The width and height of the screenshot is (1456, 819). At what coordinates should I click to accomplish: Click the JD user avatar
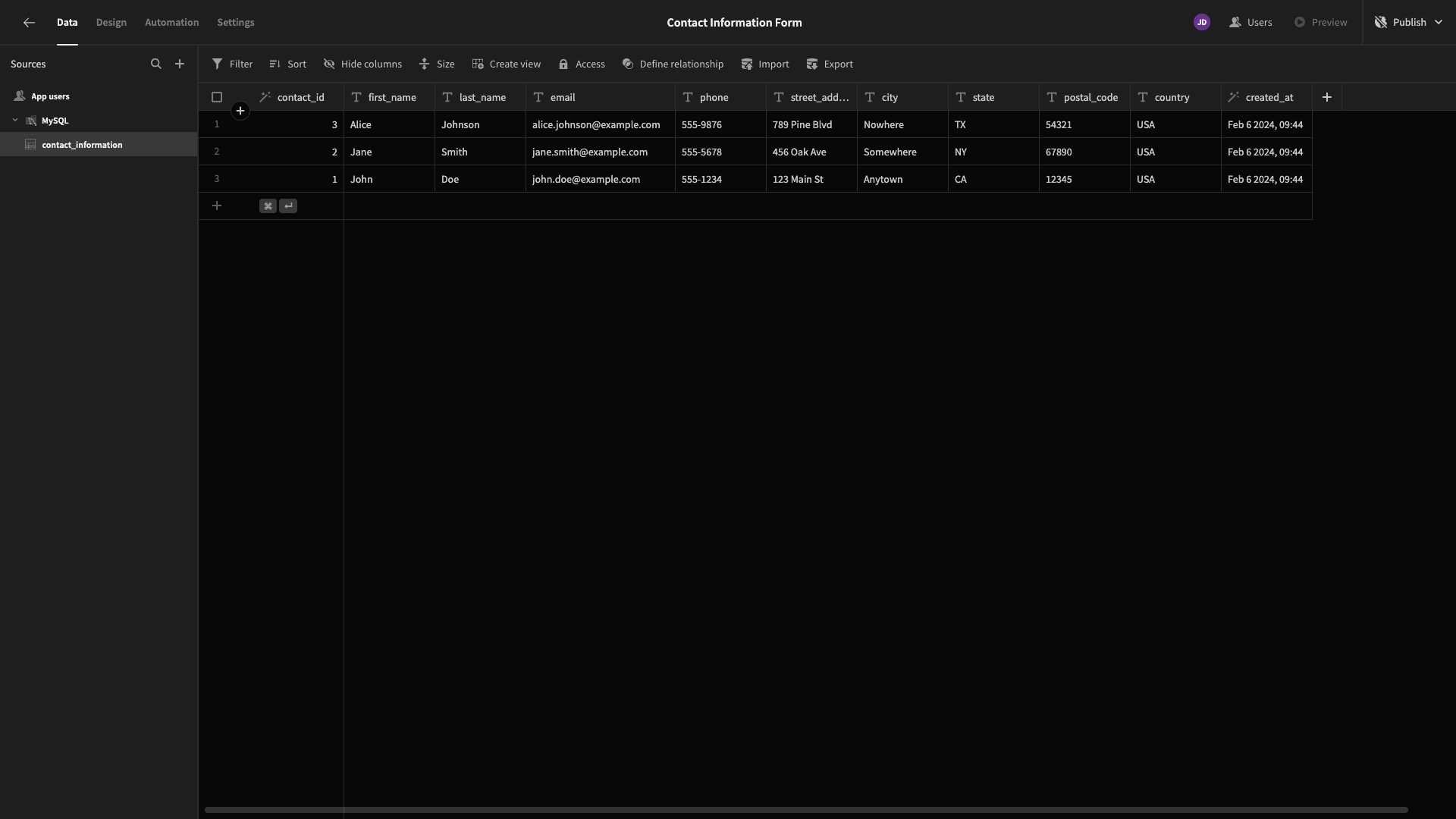click(1202, 23)
